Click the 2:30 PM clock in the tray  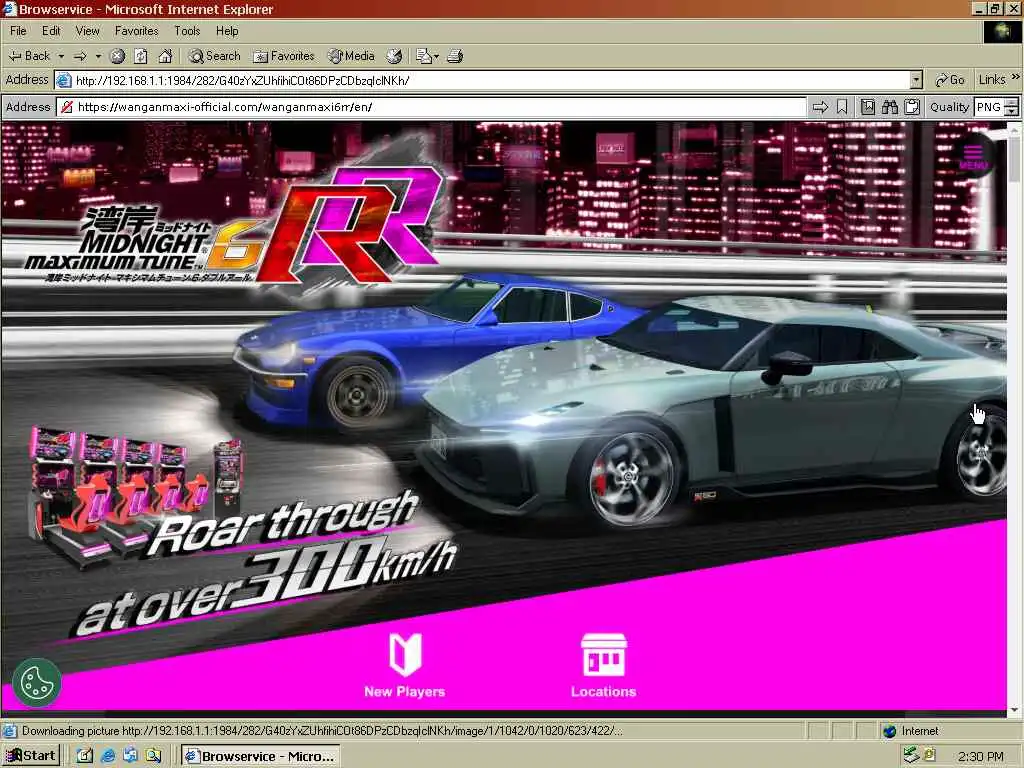tap(980, 756)
